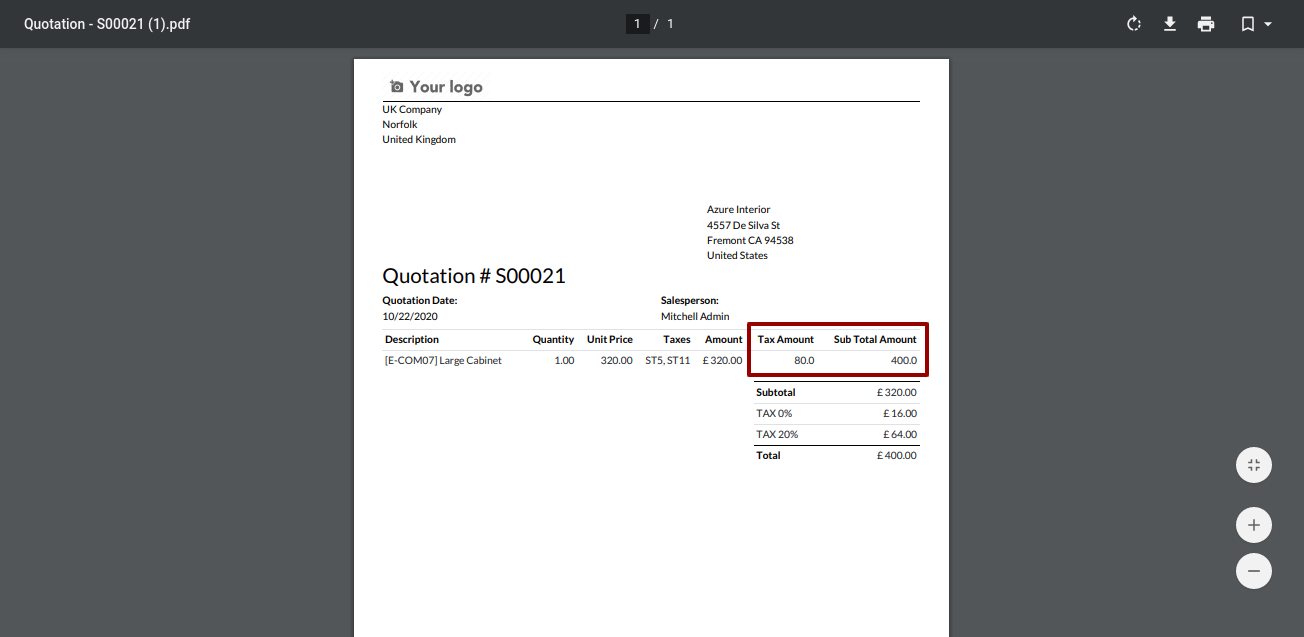Click the 4557 De Silva St address line

tap(743, 226)
